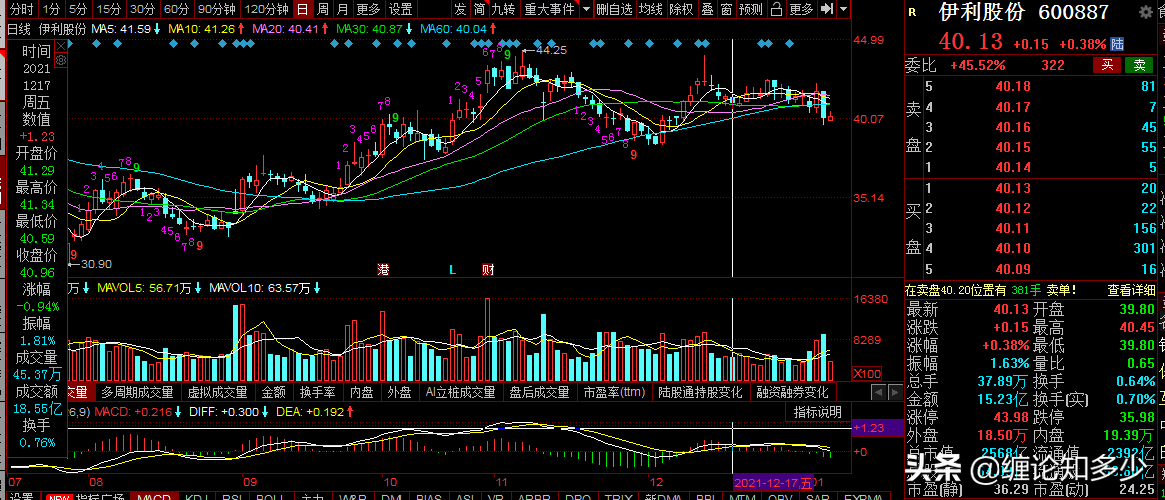Expand arrow next to 重大事件
This screenshot has height=500, width=1165.
pos(586,10)
